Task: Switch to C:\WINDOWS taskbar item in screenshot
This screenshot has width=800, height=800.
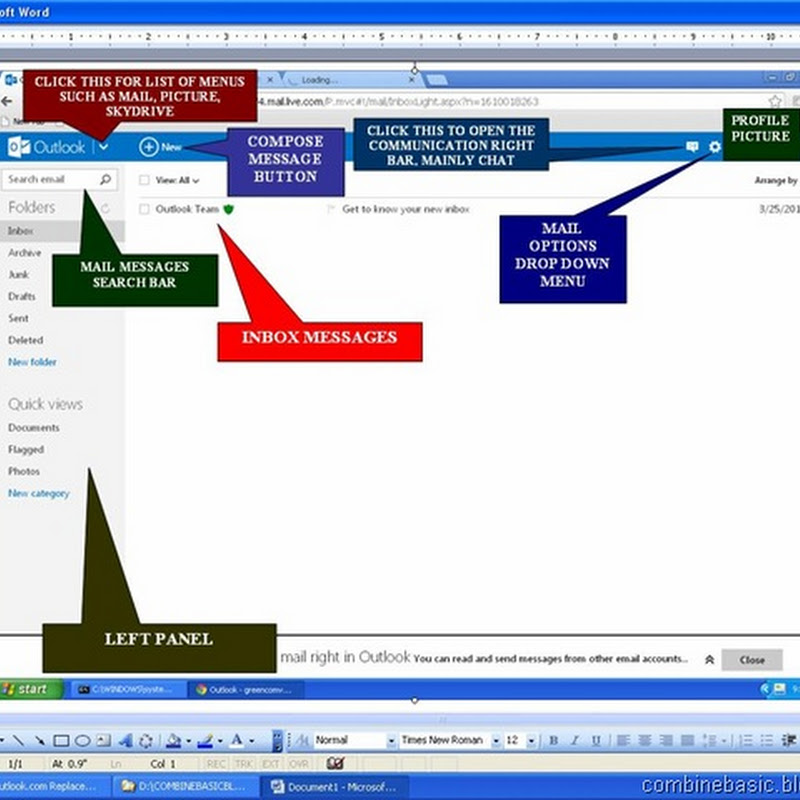Action: click(x=127, y=690)
